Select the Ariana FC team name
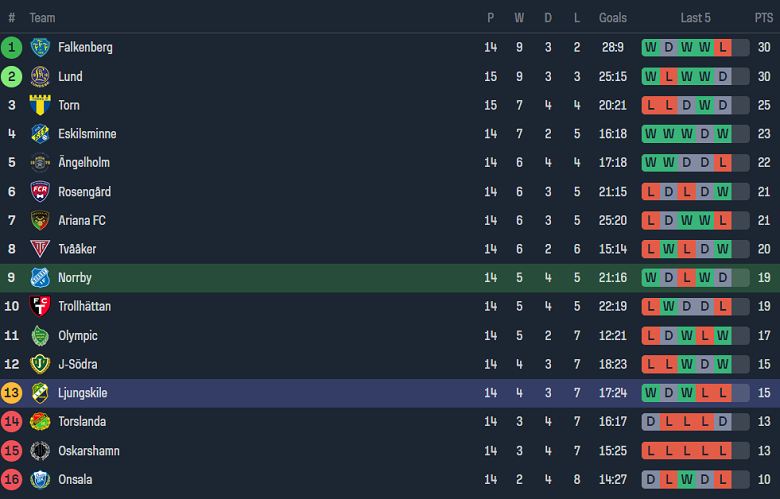Screen dimensions: 780x499 [x=82, y=220]
